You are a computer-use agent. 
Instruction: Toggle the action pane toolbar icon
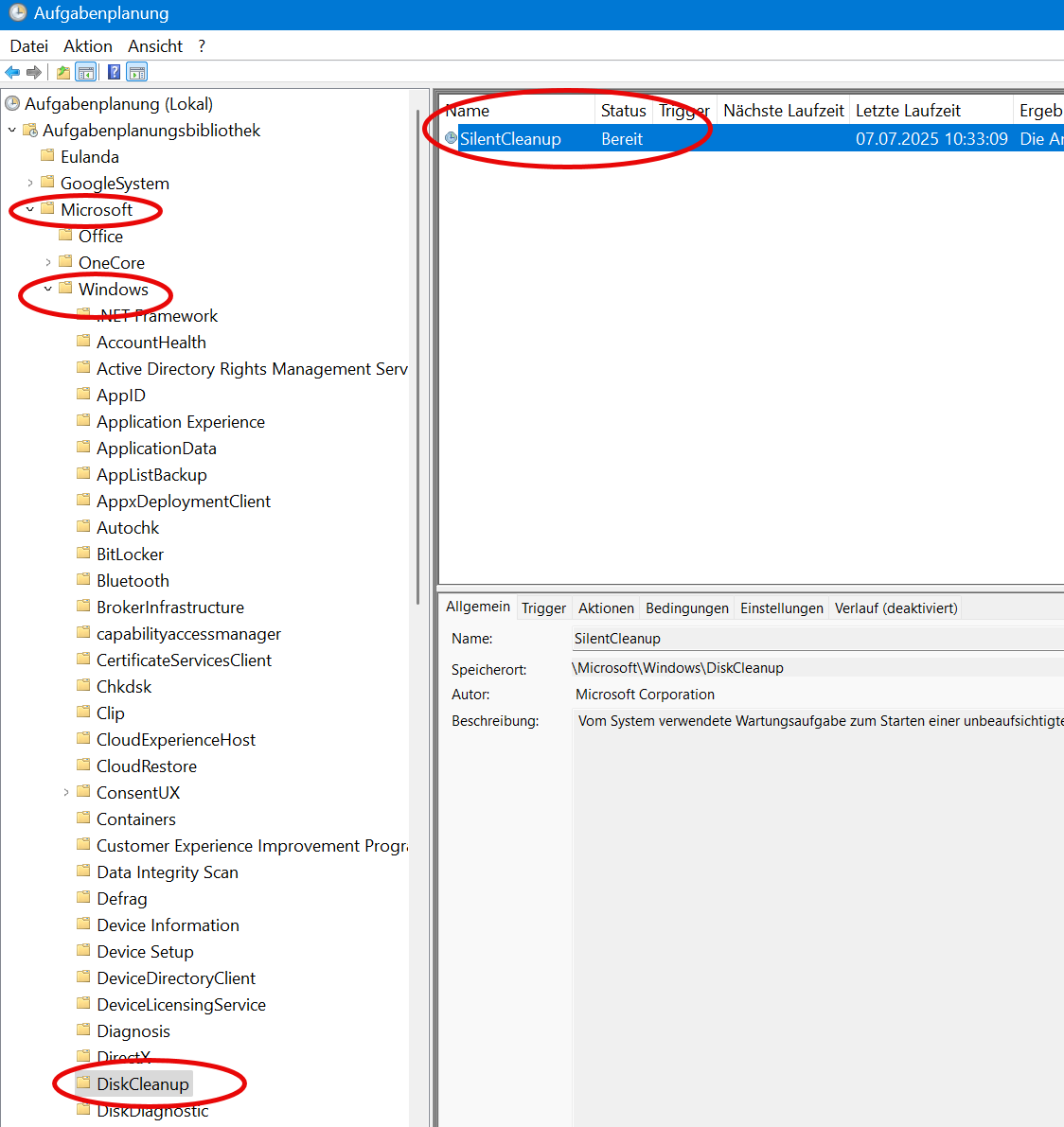coord(136,72)
